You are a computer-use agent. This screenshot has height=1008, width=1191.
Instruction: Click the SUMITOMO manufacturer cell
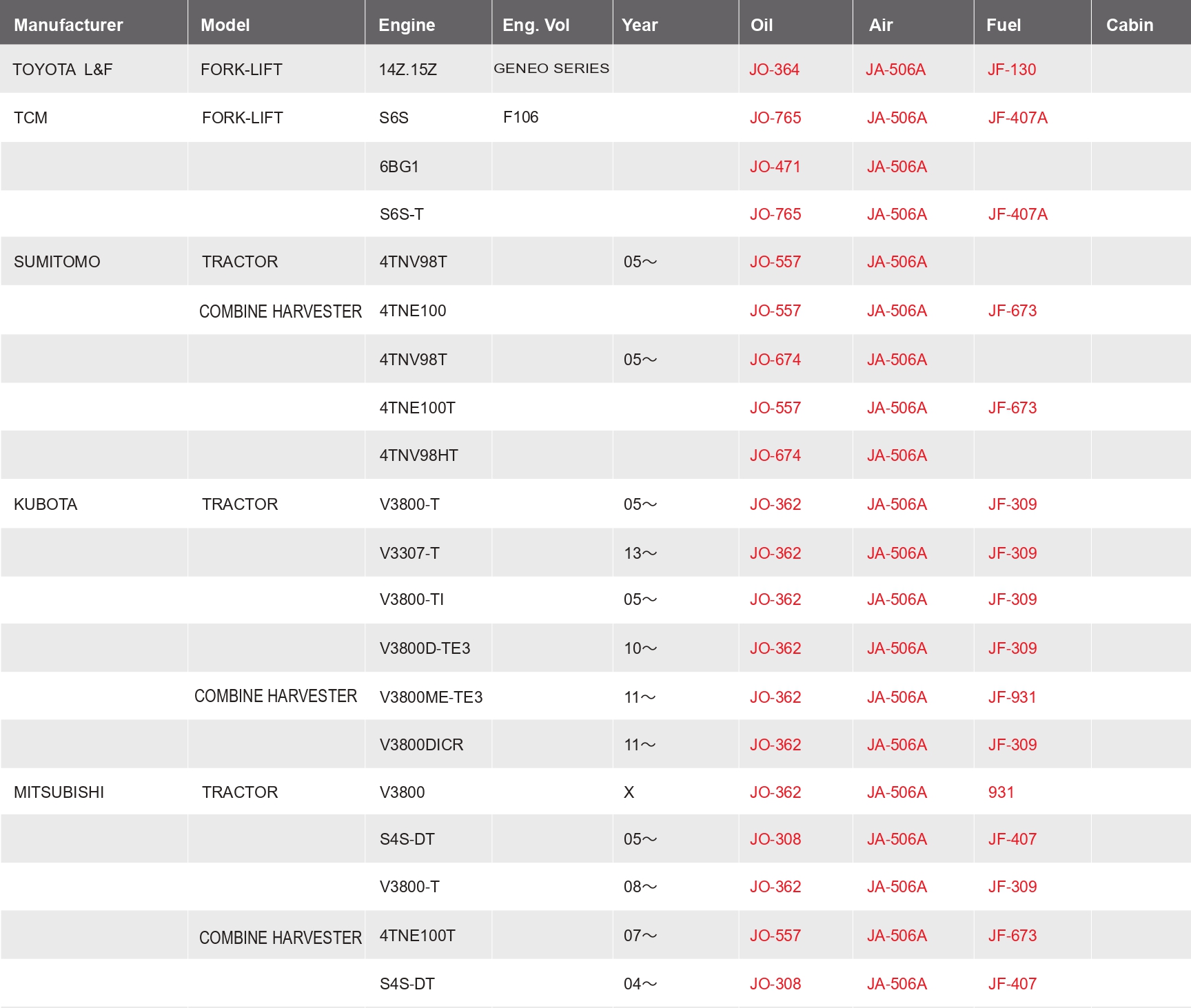pyautogui.click(x=57, y=262)
